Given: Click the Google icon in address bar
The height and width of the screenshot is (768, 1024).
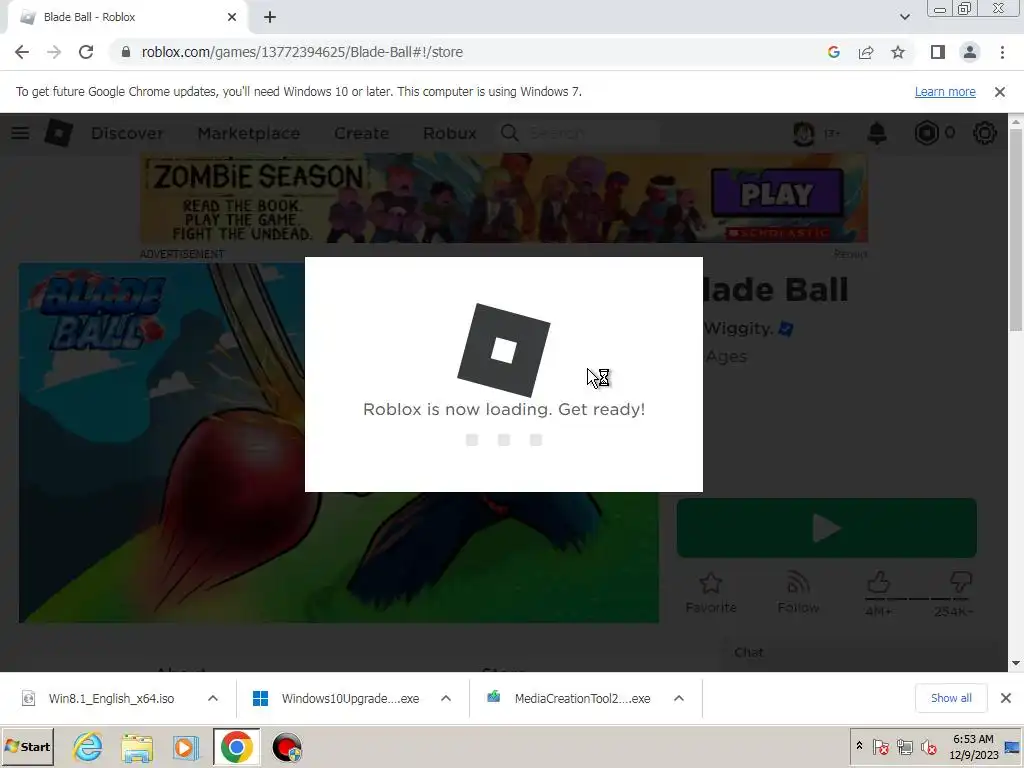Looking at the screenshot, I should (x=833, y=52).
